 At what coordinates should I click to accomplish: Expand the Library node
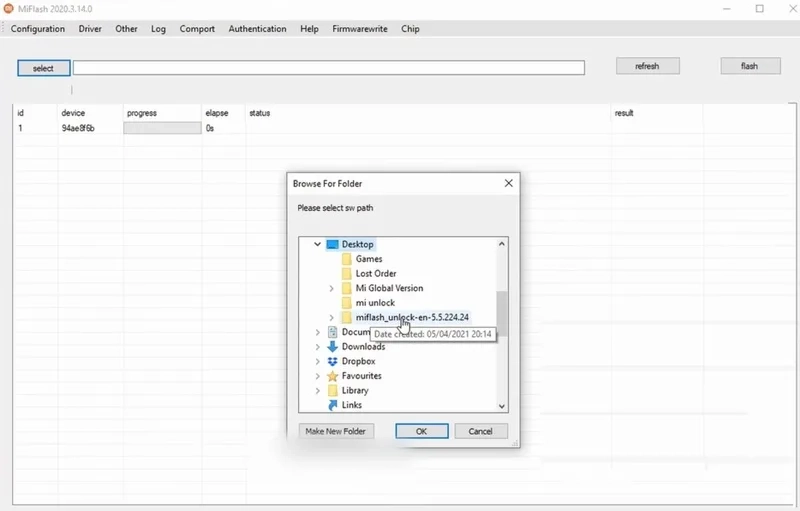coord(317,391)
